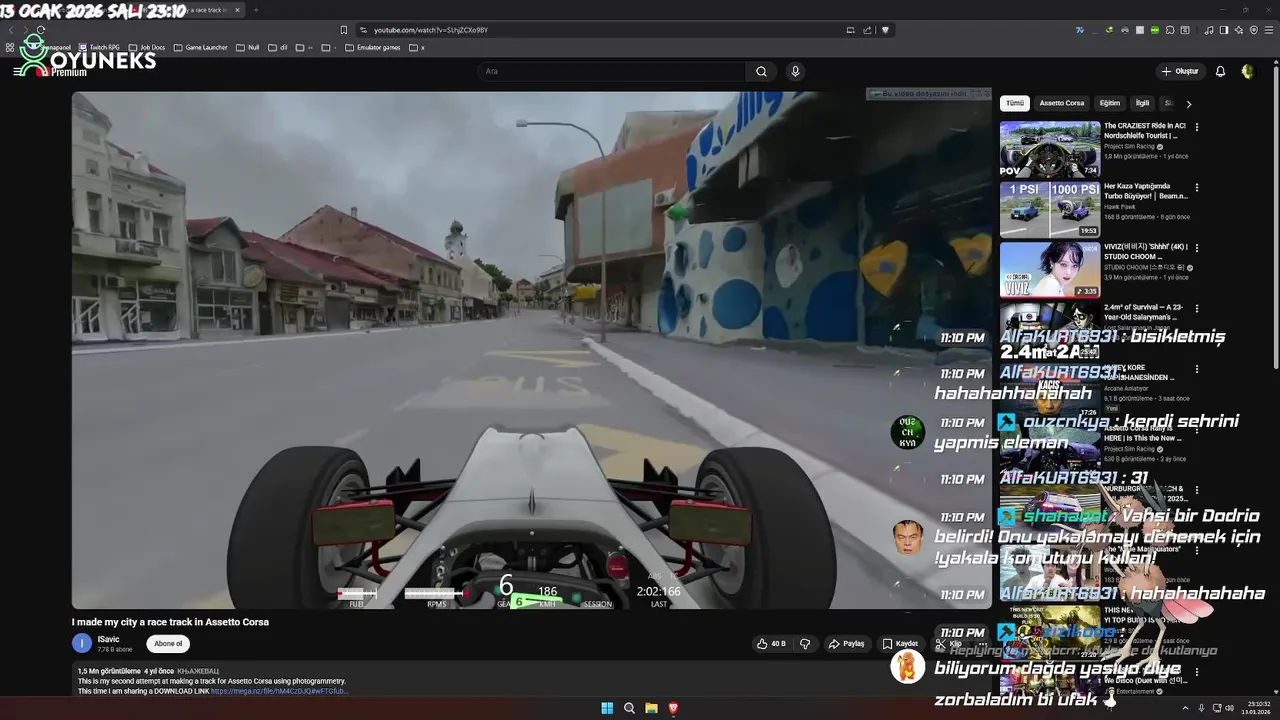
Task: Open the extensions puzzle-piece icon
Action: pos(1170,30)
